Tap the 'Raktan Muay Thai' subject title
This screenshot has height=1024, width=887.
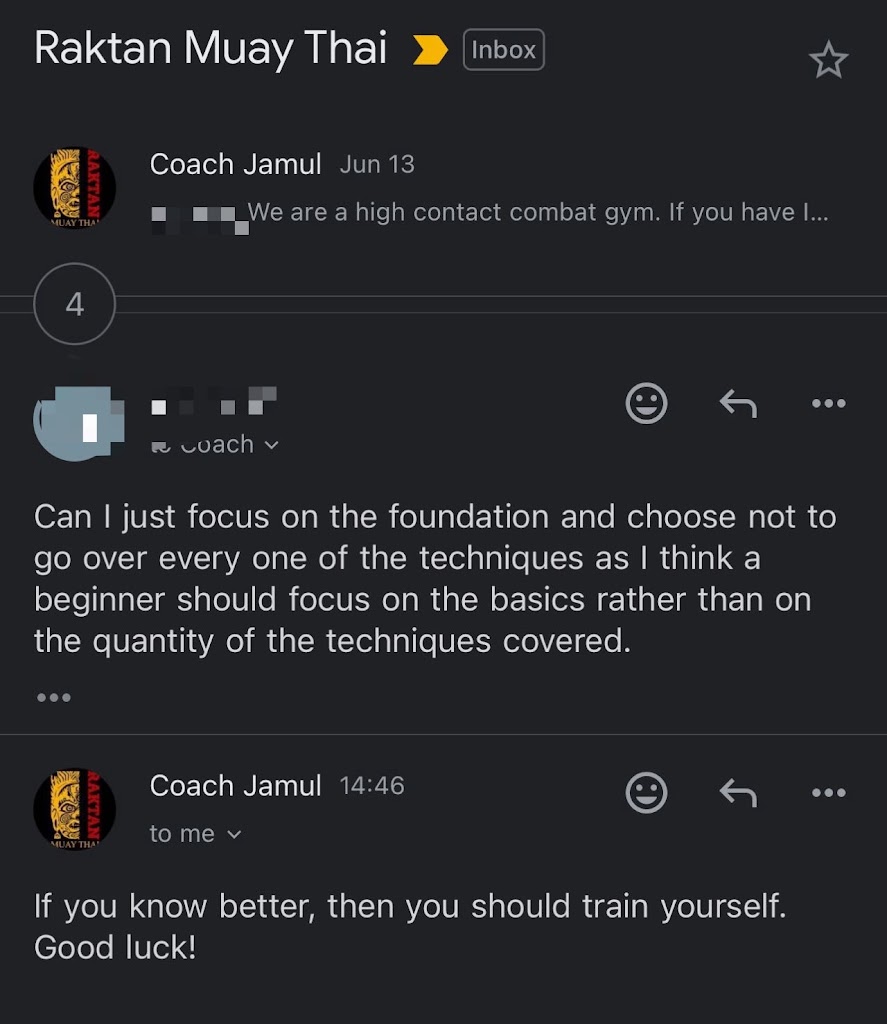[x=210, y=48]
